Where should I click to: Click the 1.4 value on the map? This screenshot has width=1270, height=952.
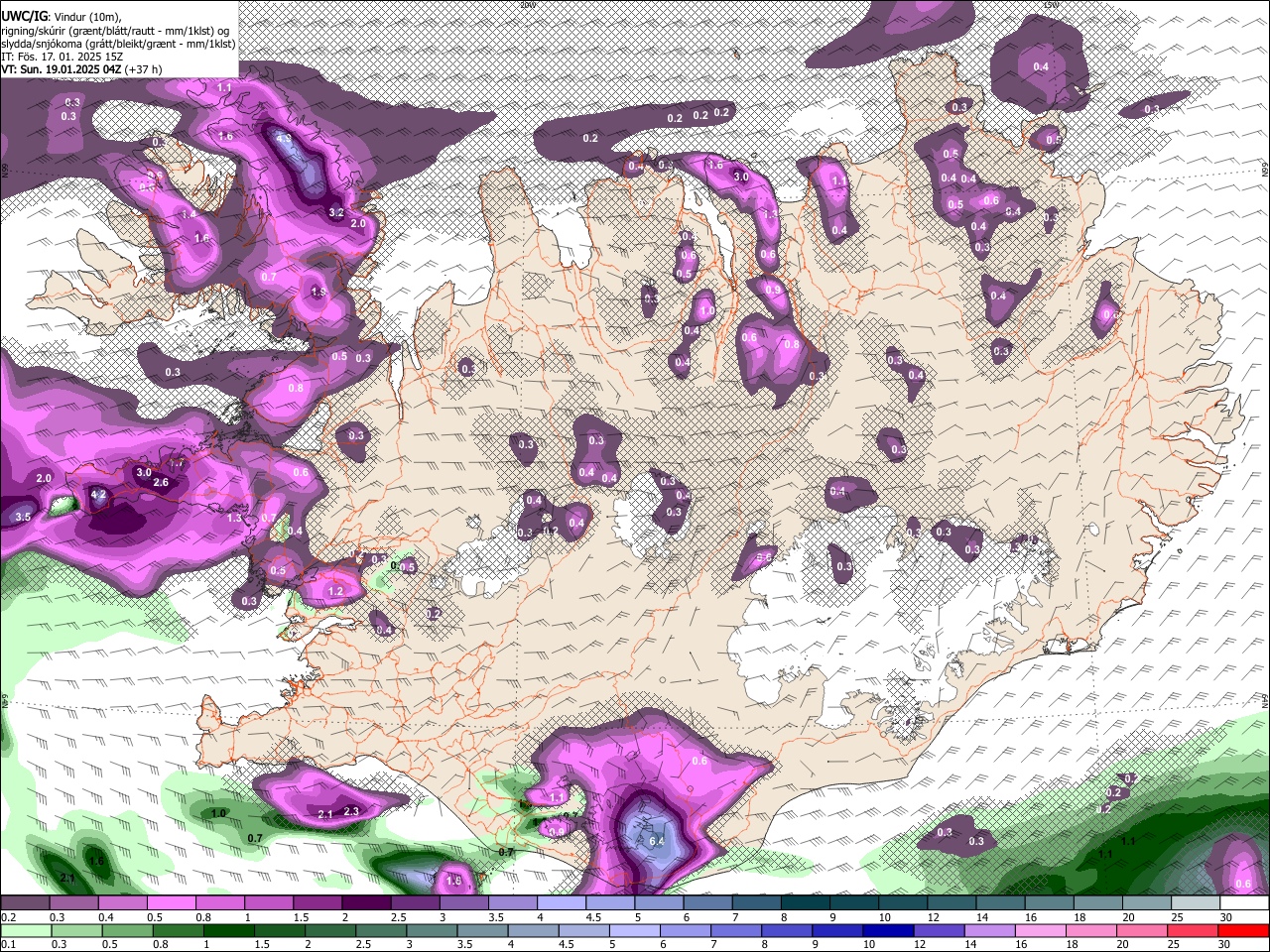point(189,213)
